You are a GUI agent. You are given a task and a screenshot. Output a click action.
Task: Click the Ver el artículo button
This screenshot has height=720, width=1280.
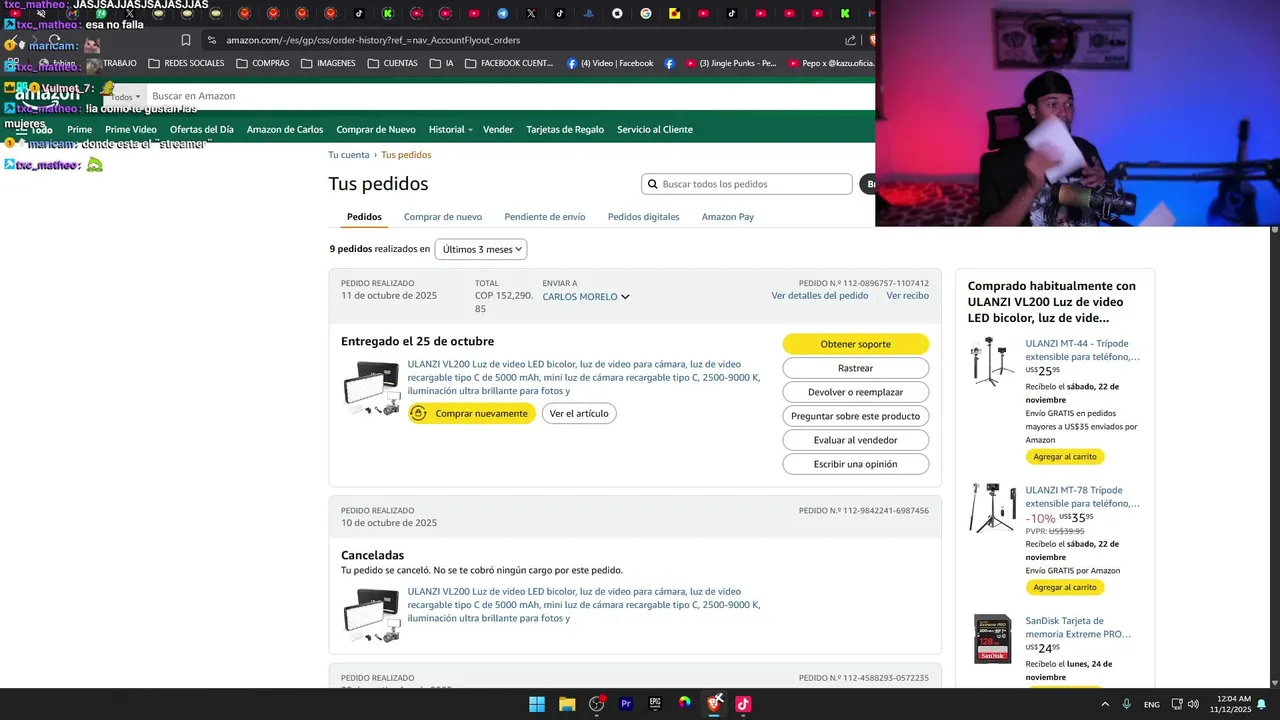click(579, 414)
